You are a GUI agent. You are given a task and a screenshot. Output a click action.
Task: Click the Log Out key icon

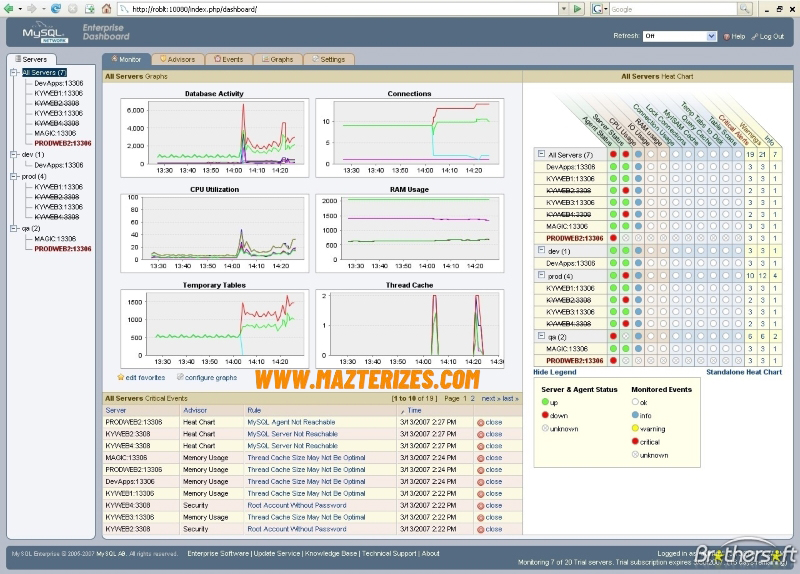point(755,36)
